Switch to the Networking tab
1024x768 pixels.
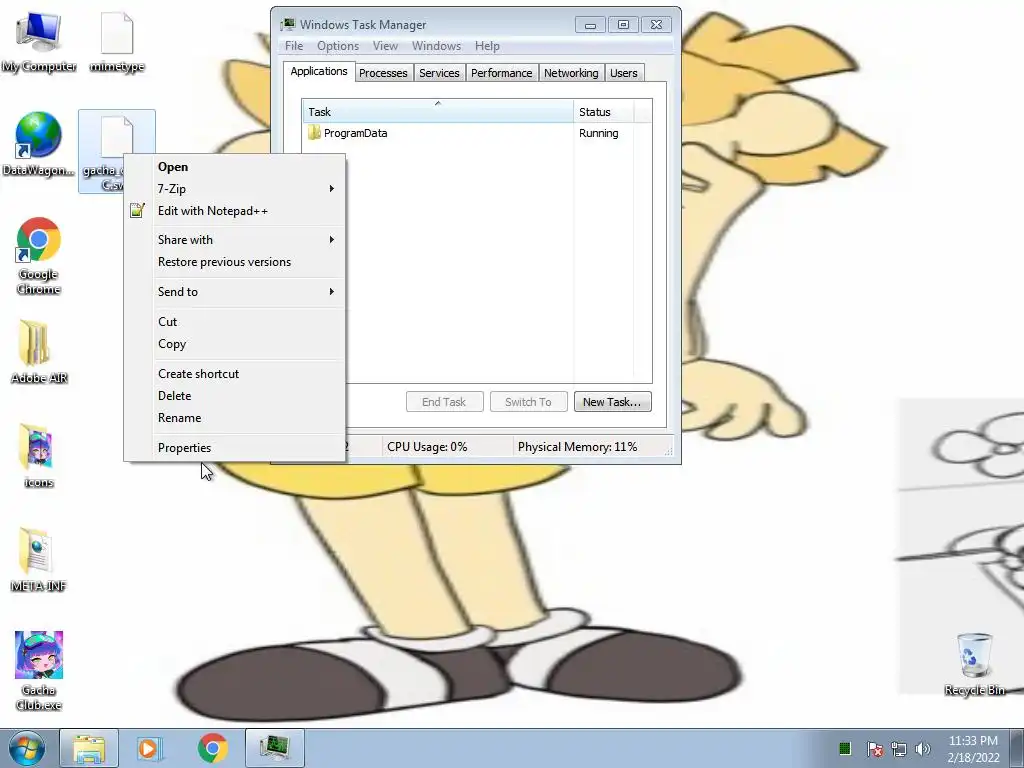tap(571, 72)
